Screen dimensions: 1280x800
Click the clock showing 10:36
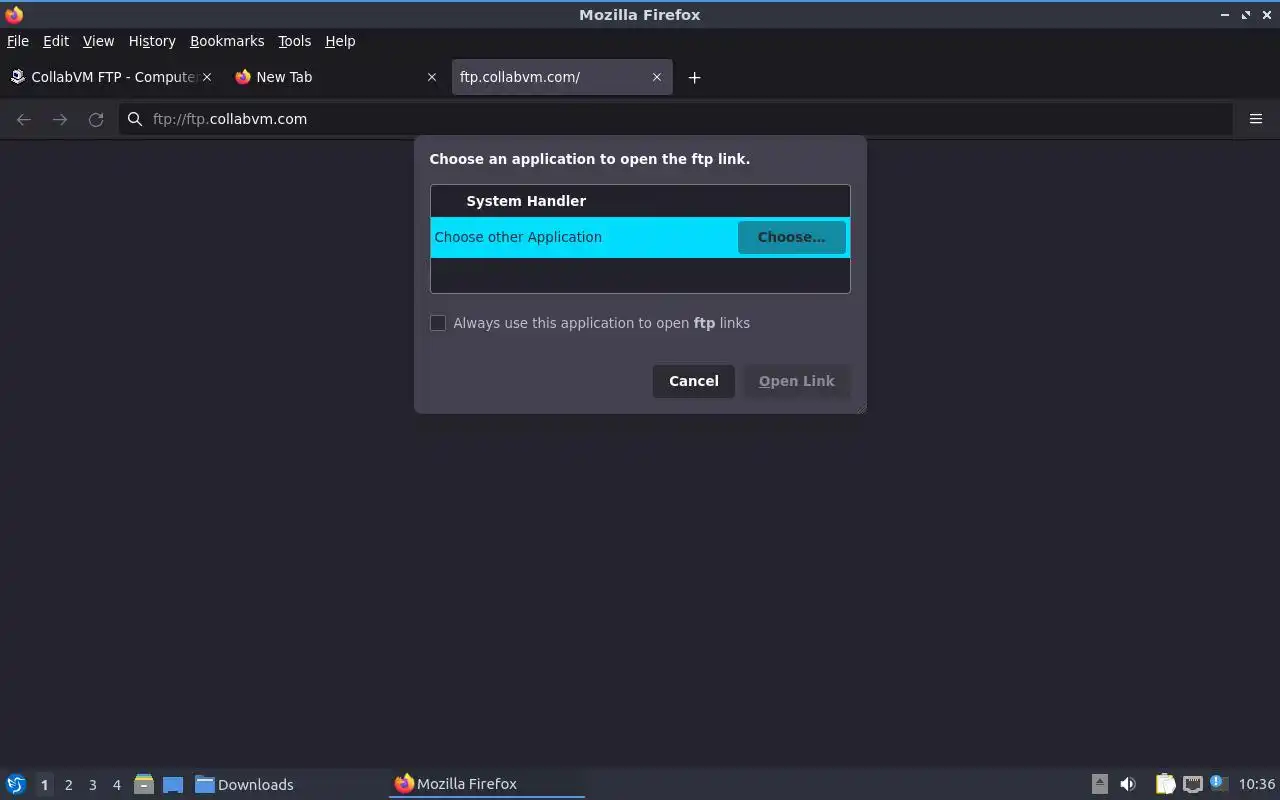pos(1256,784)
